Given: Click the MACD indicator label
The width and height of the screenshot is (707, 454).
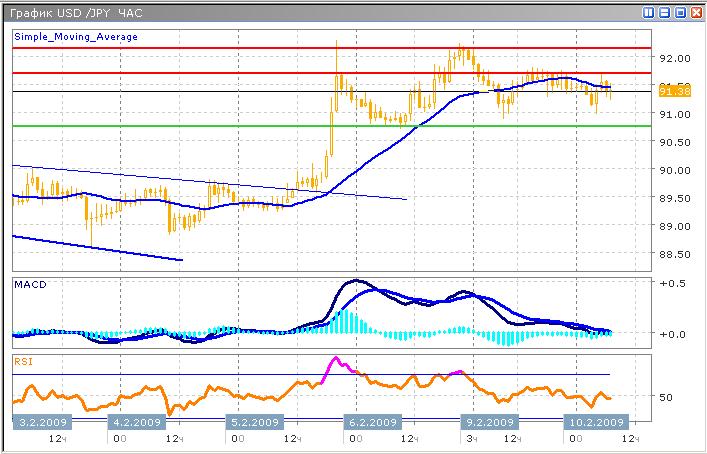Looking at the screenshot, I should pyautogui.click(x=29, y=285).
